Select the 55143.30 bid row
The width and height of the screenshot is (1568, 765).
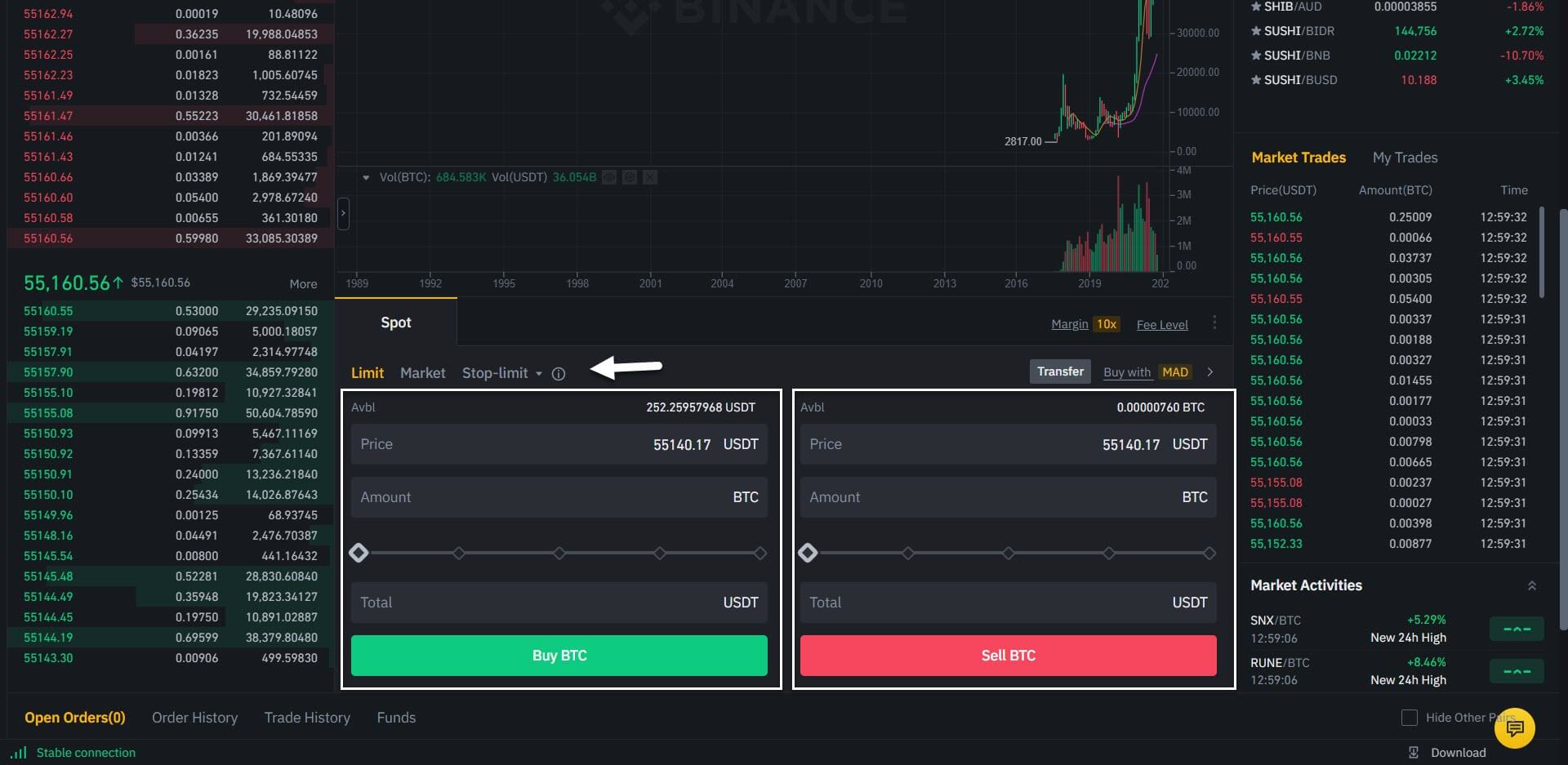[170, 658]
